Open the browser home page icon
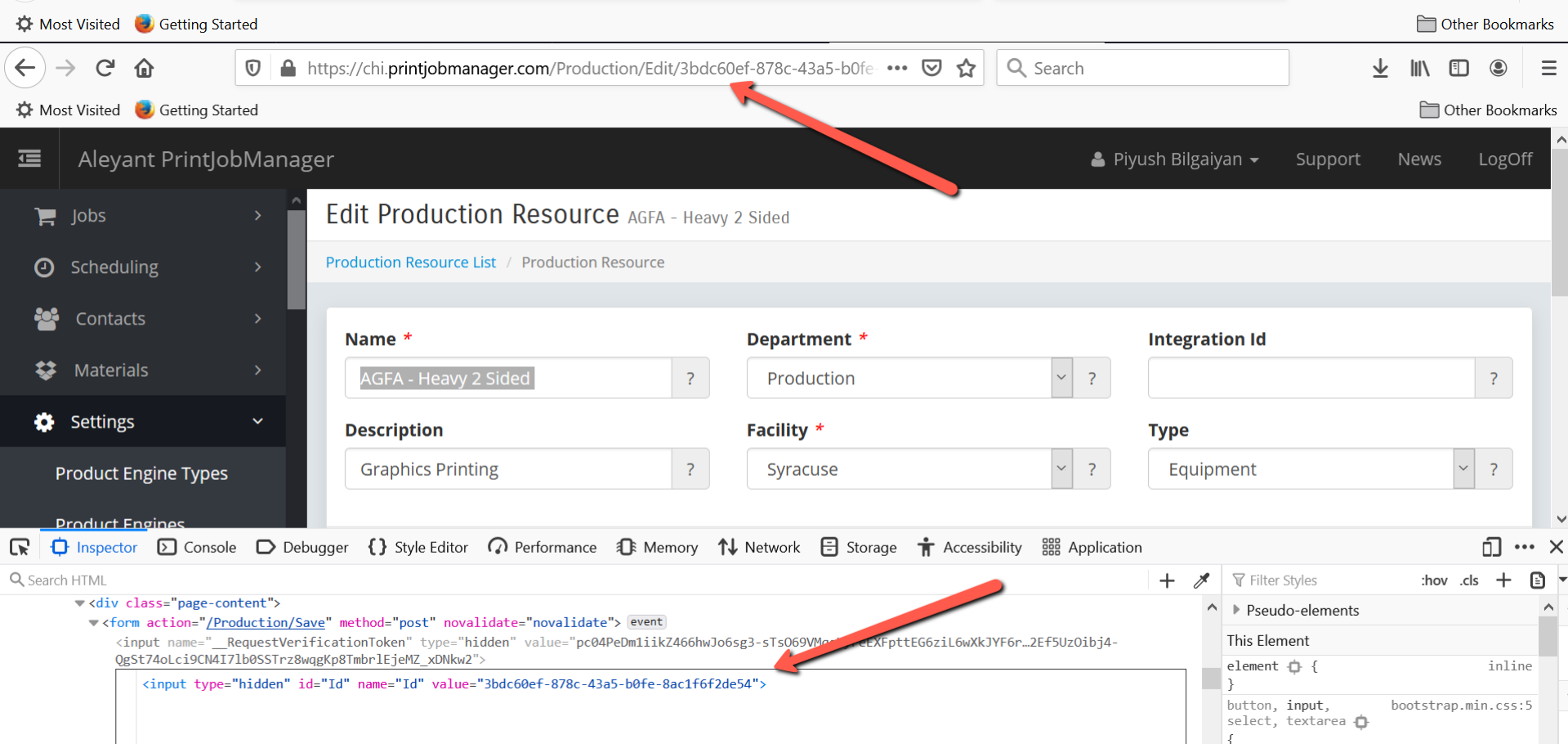Image resolution: width=1568 pixels, height=744 pixels. [x=145, y=68]
